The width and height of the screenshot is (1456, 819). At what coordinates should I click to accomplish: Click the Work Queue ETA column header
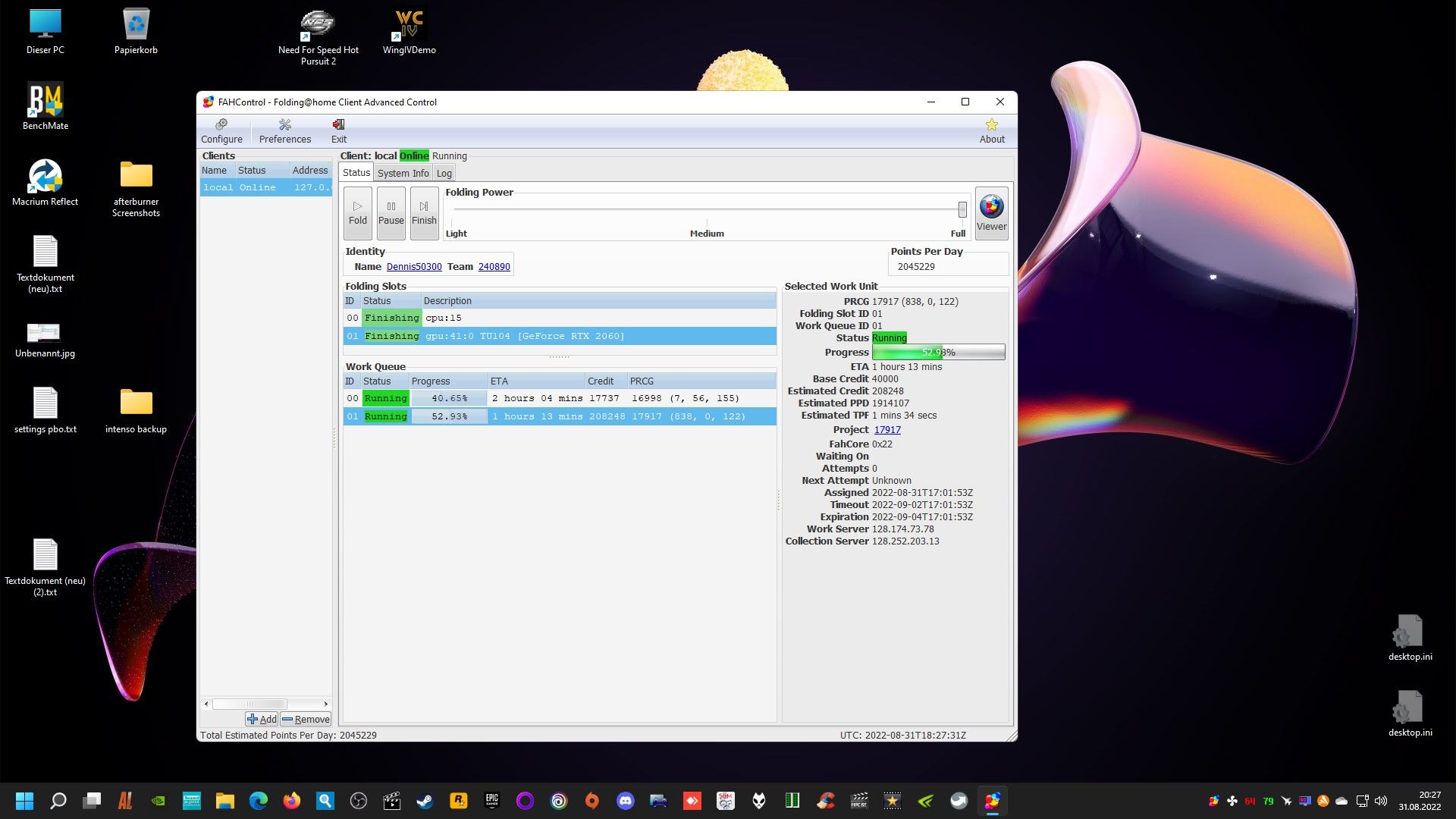pyautogui.click(x=535, y=381)
